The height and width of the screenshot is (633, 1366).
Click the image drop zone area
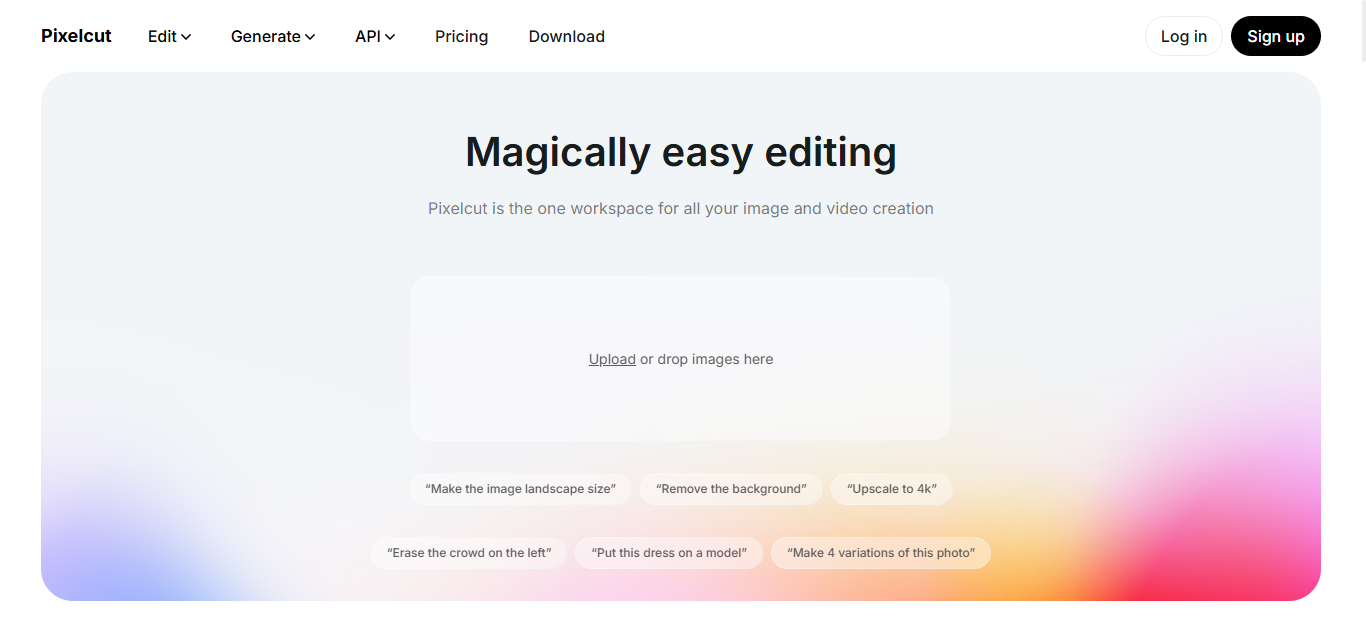681,359
